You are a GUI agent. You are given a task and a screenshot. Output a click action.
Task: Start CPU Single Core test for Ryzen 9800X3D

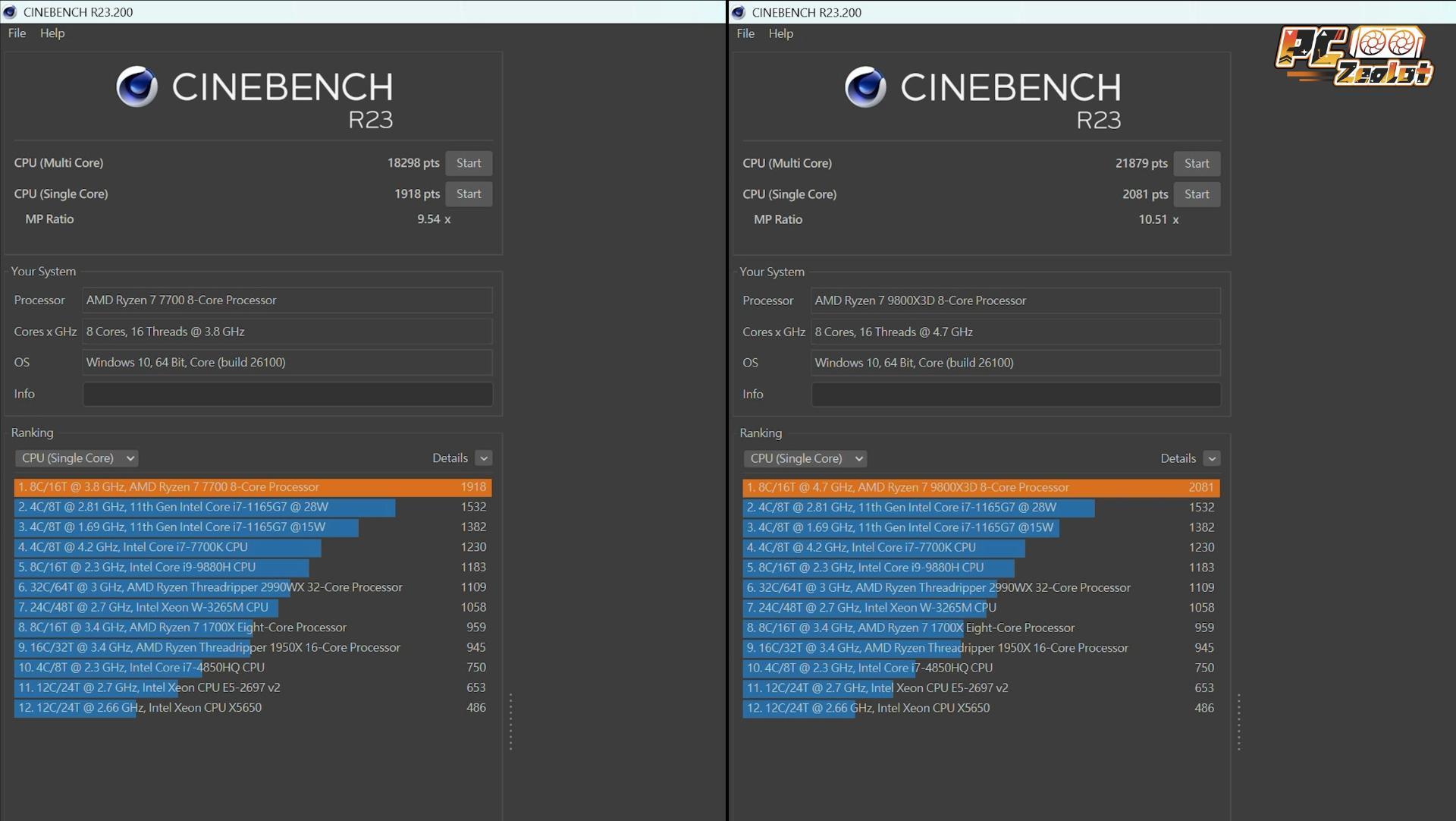click(1197, 194)
